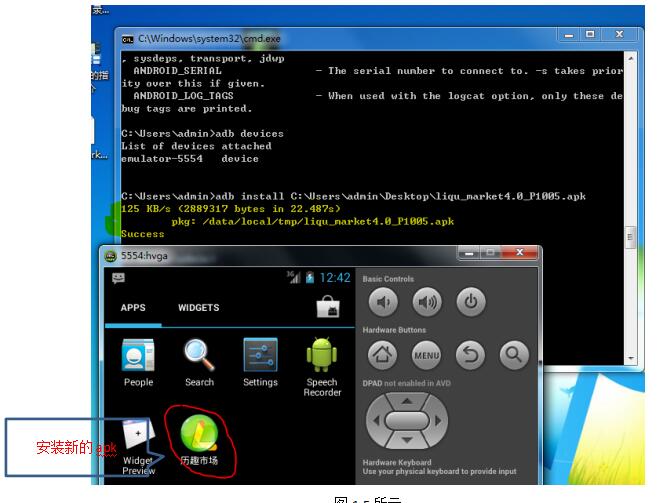Click the volume up emulator control
Screen dimensions: 663x503
pyautogui.click(x=427, y=302)
